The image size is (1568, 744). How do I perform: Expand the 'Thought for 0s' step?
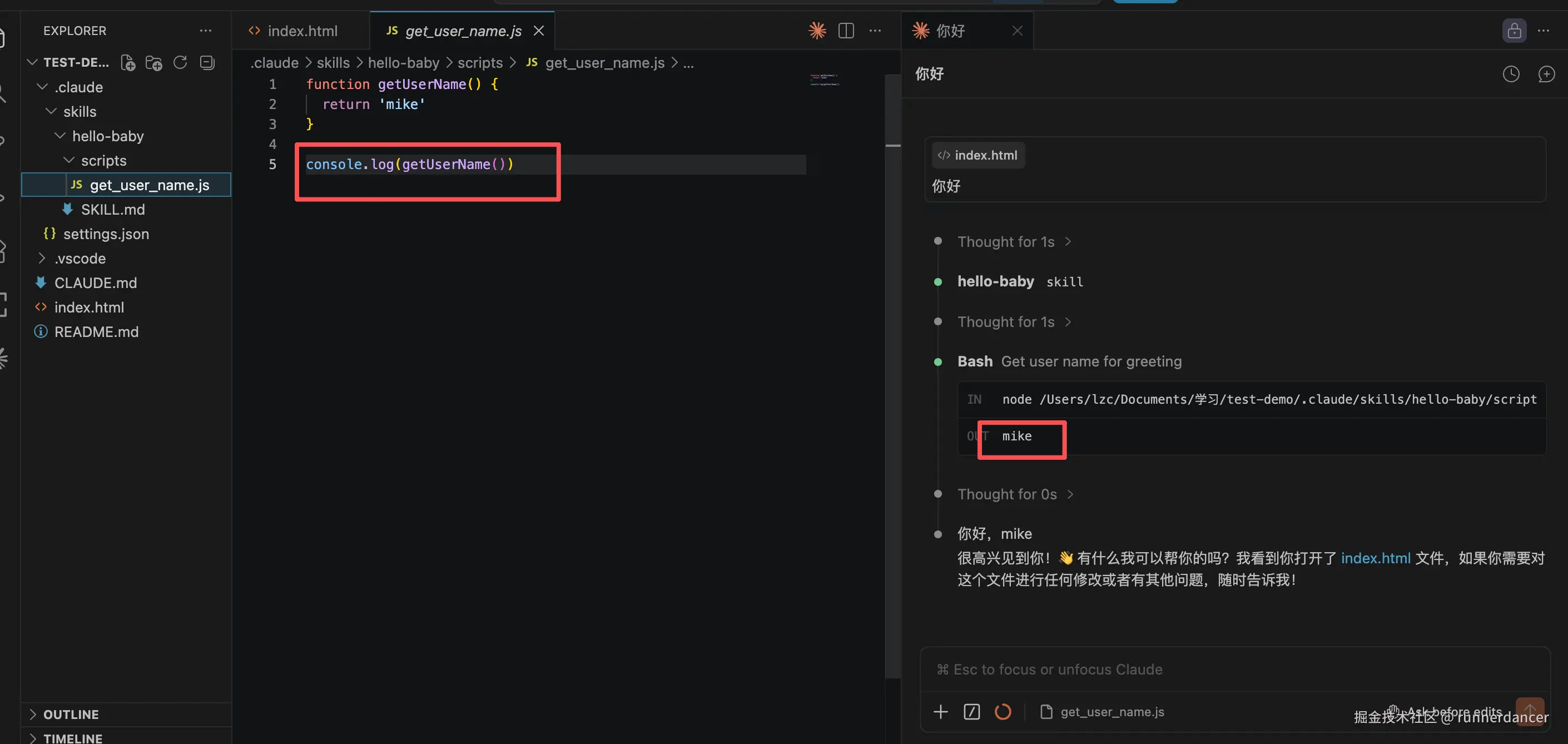click(x=1015, y=494)
